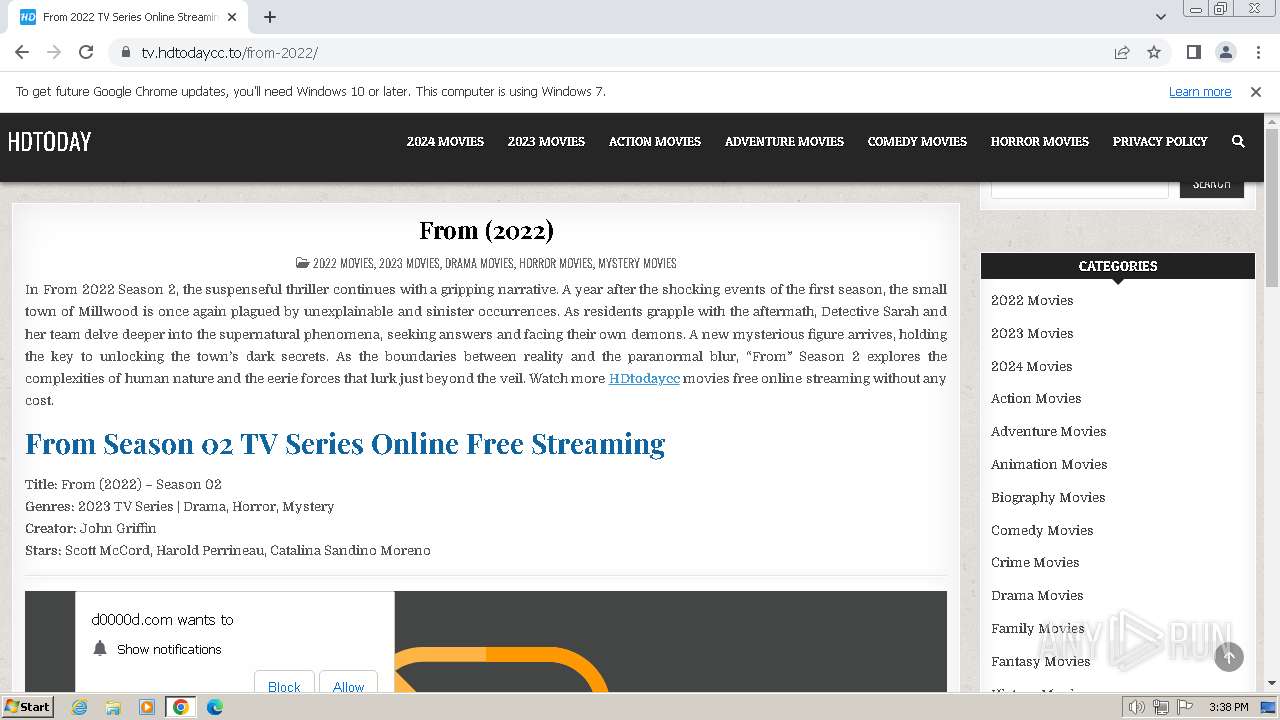Open DRAMA MOVIES post category tag
Viewport: 1280px width, 720px height.
pyautogui.click(x=479, y=263)
